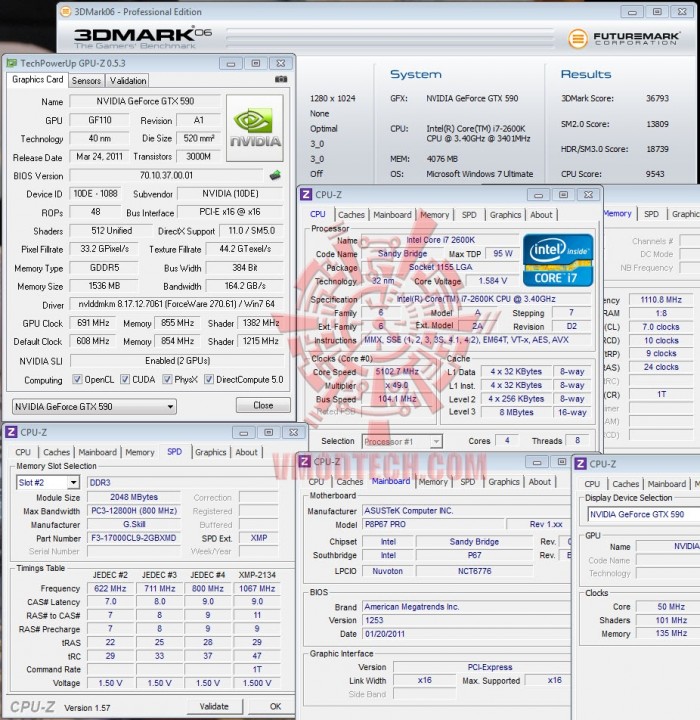Minimize the processor CPU-Z window

tap(538, 195)
